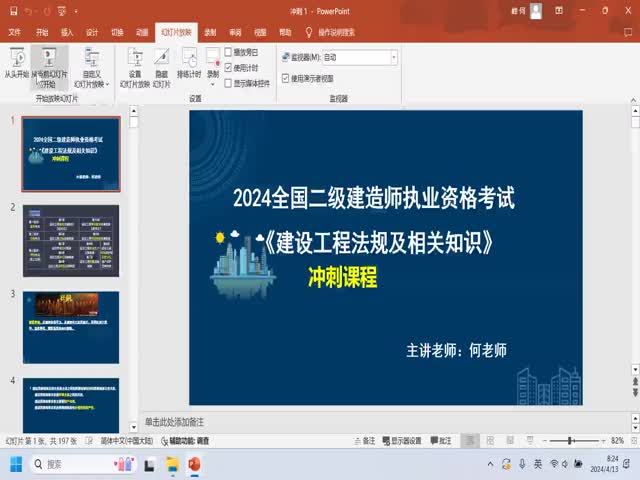The width and height of the screenshot is (640, 480).
Task: Adjust the zoom slider handle
Action: 570,441
